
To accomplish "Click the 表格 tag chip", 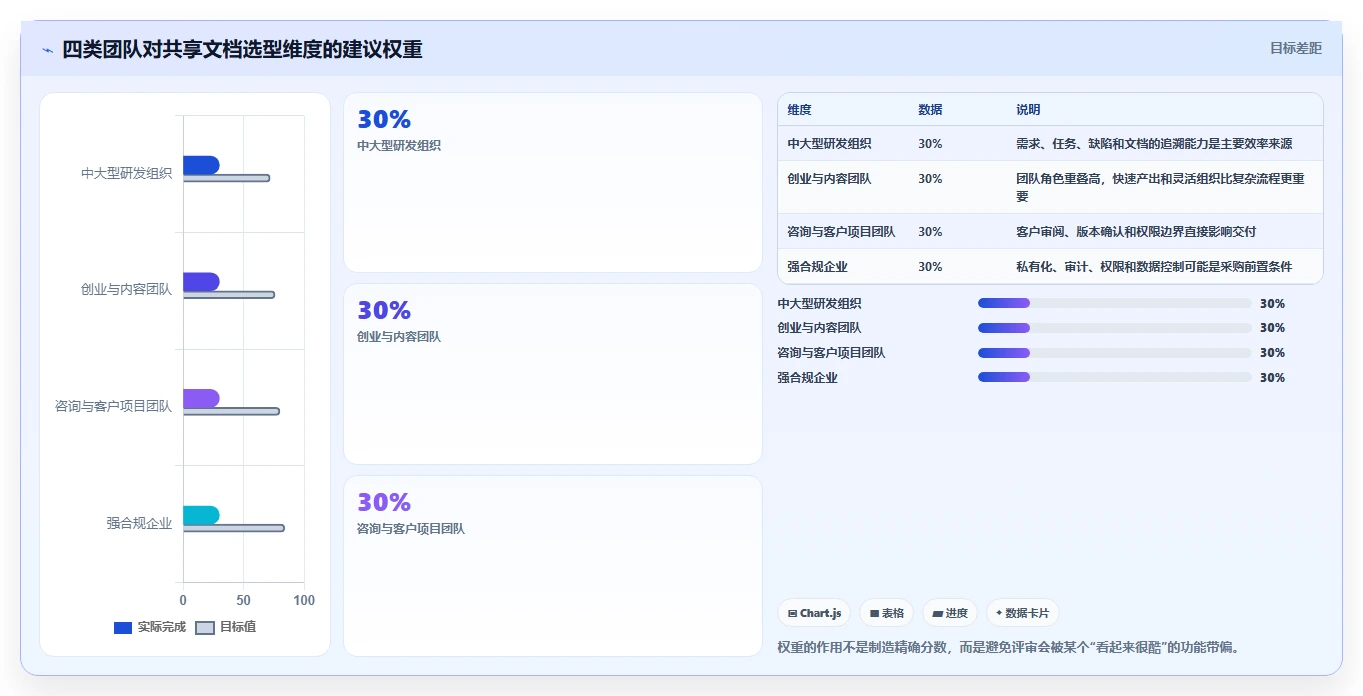I will [887, 613].
